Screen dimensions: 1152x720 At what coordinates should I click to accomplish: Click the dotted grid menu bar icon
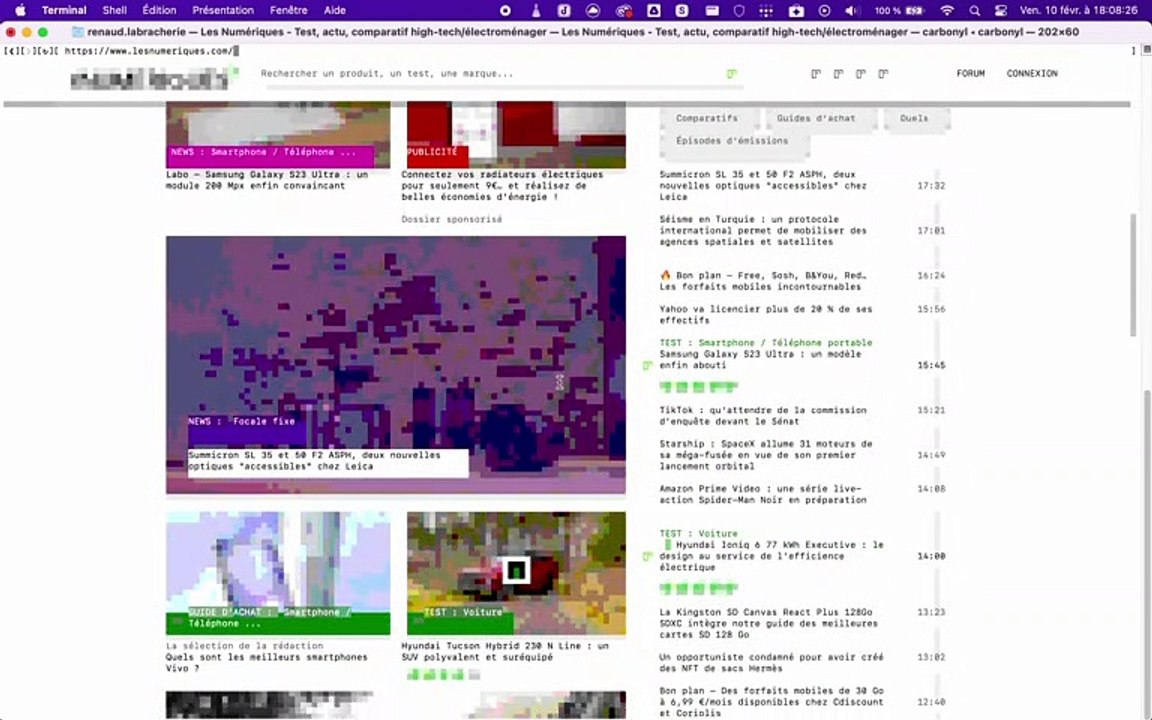point(766,10)
